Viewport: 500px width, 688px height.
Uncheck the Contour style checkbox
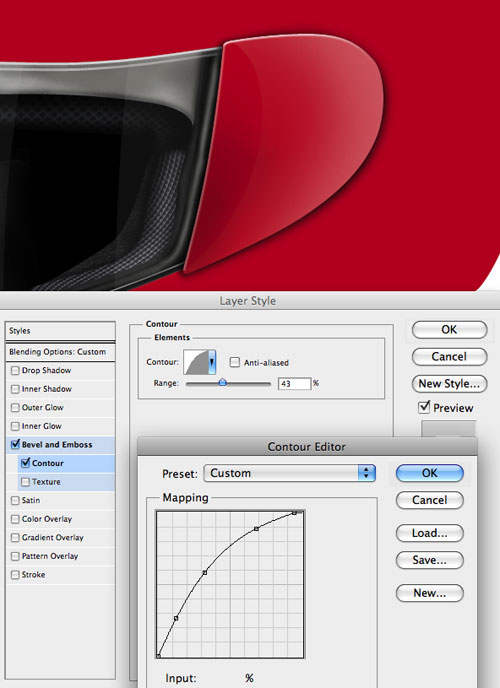point(25,462)
